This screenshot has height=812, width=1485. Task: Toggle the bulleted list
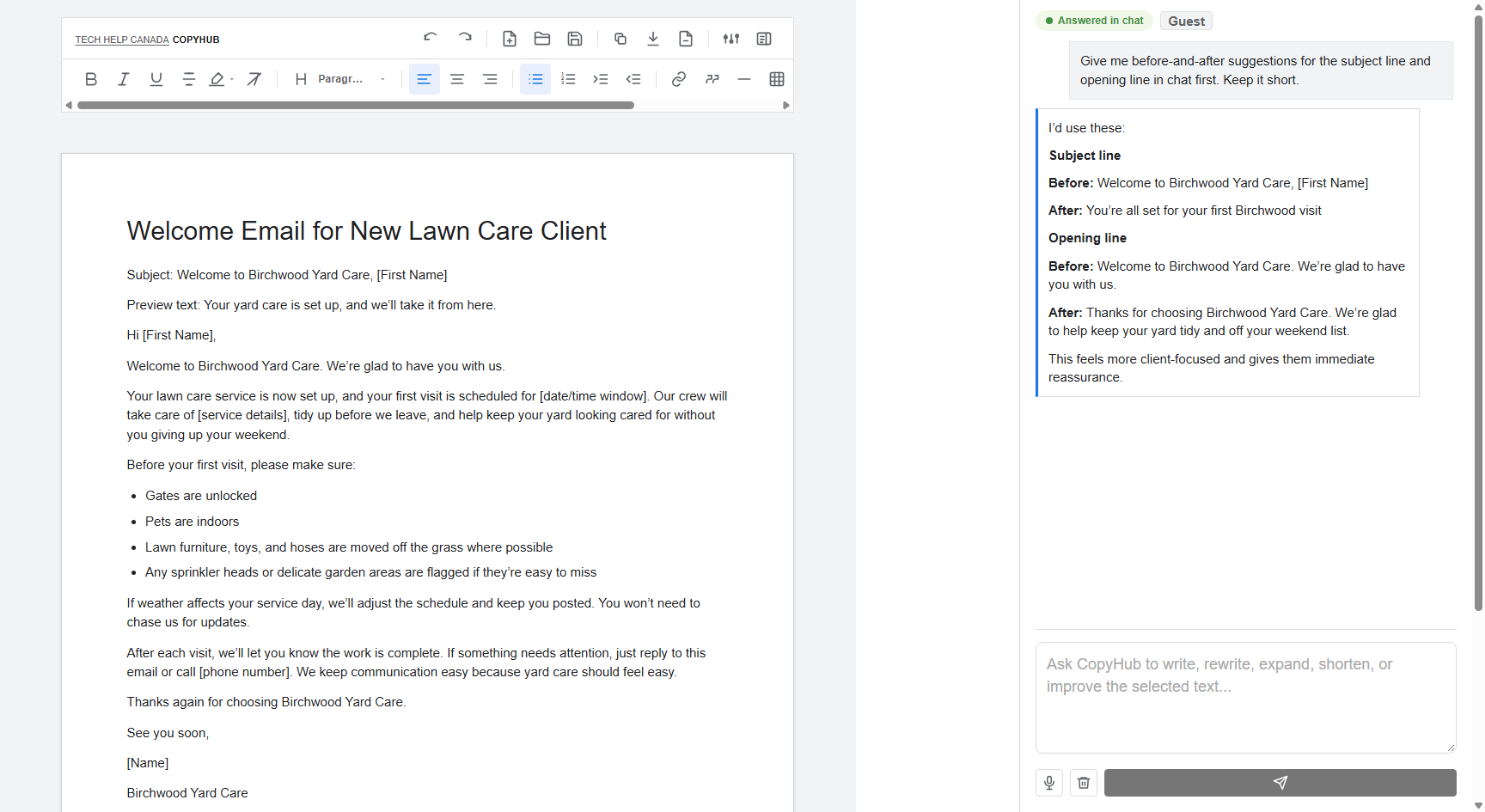click(x=535, y=79)
